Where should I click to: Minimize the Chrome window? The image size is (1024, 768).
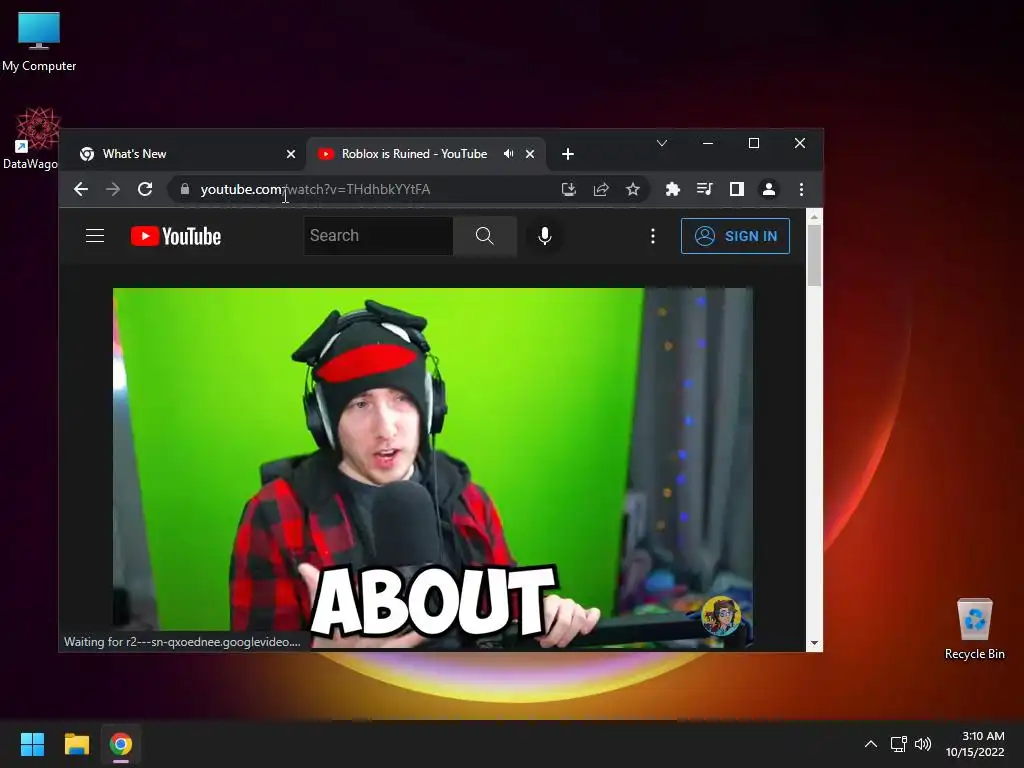click(708, 143)
